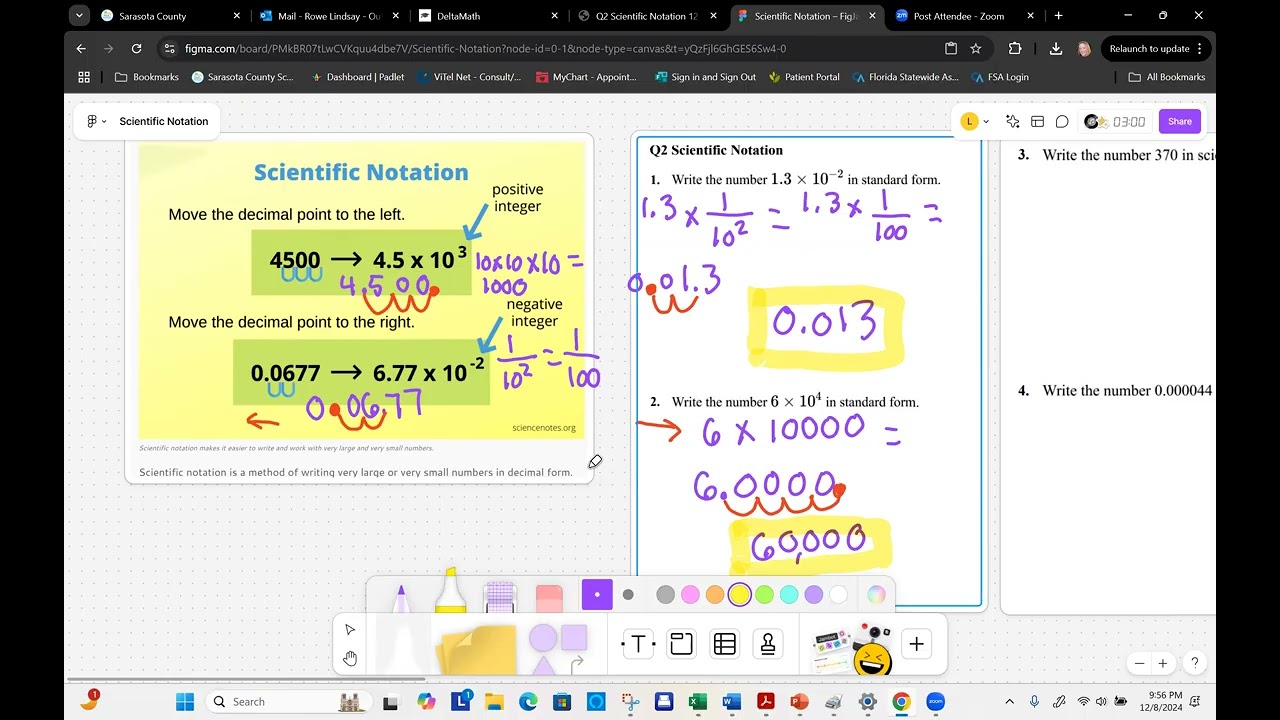Open FigJam AI sparkle tool

(x=1013, y=121)
